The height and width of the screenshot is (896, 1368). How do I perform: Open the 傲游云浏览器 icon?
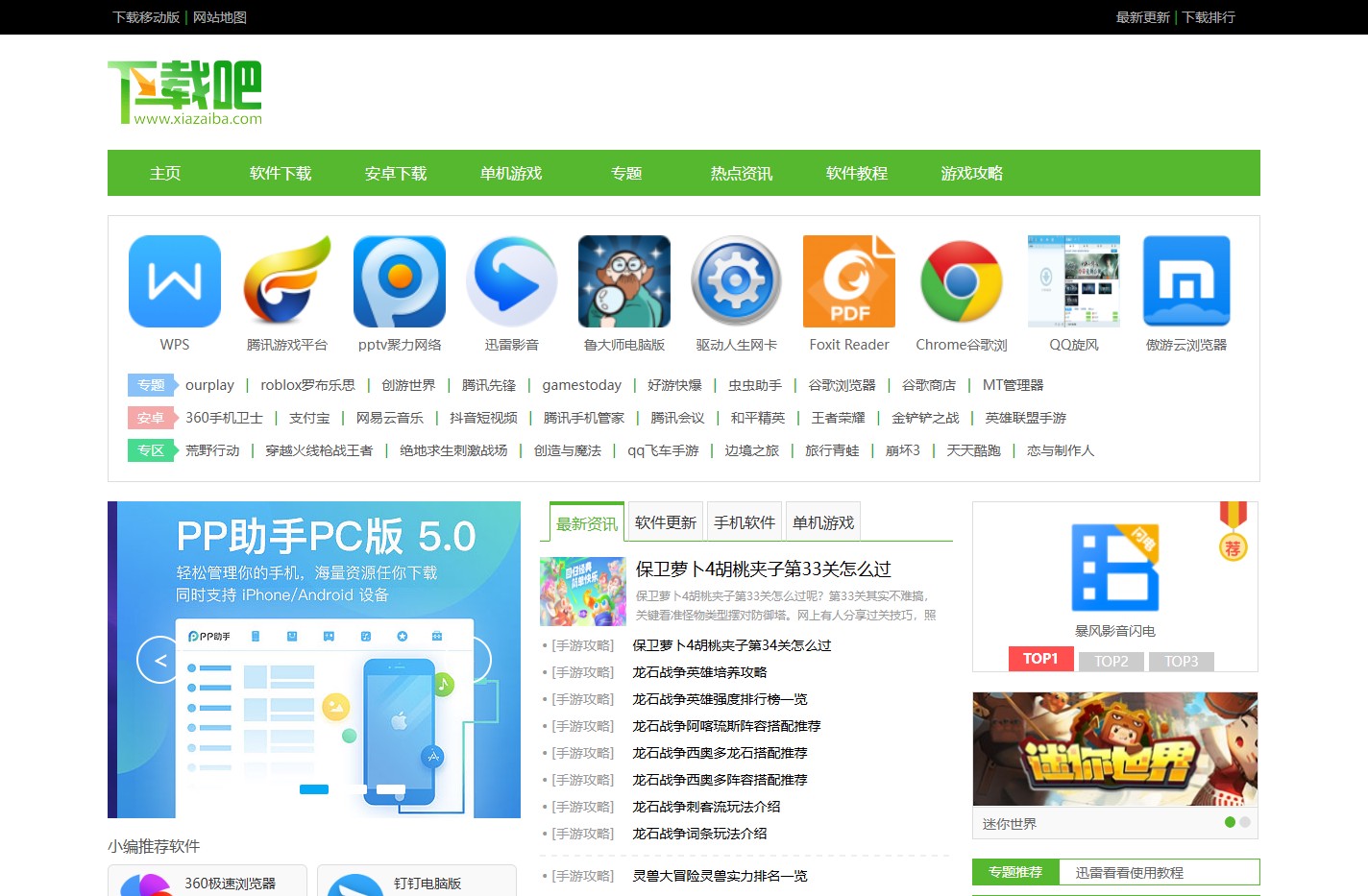point(1186,281)
